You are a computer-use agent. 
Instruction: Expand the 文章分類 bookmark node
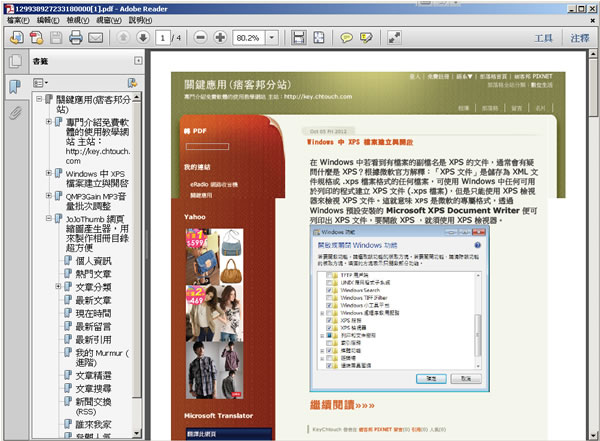[58, 286]
